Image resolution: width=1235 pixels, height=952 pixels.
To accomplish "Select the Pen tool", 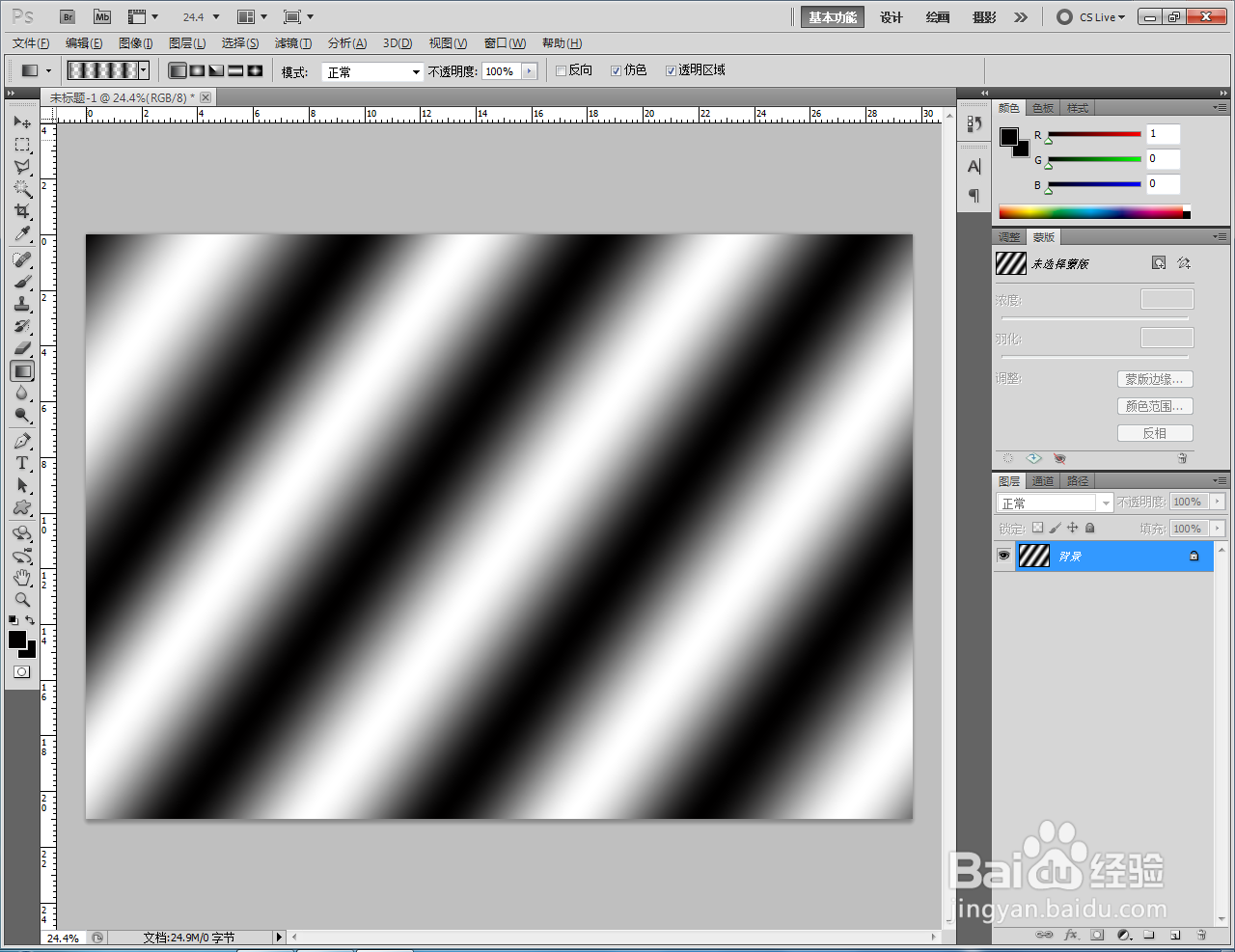I will (x=22, y=441).
